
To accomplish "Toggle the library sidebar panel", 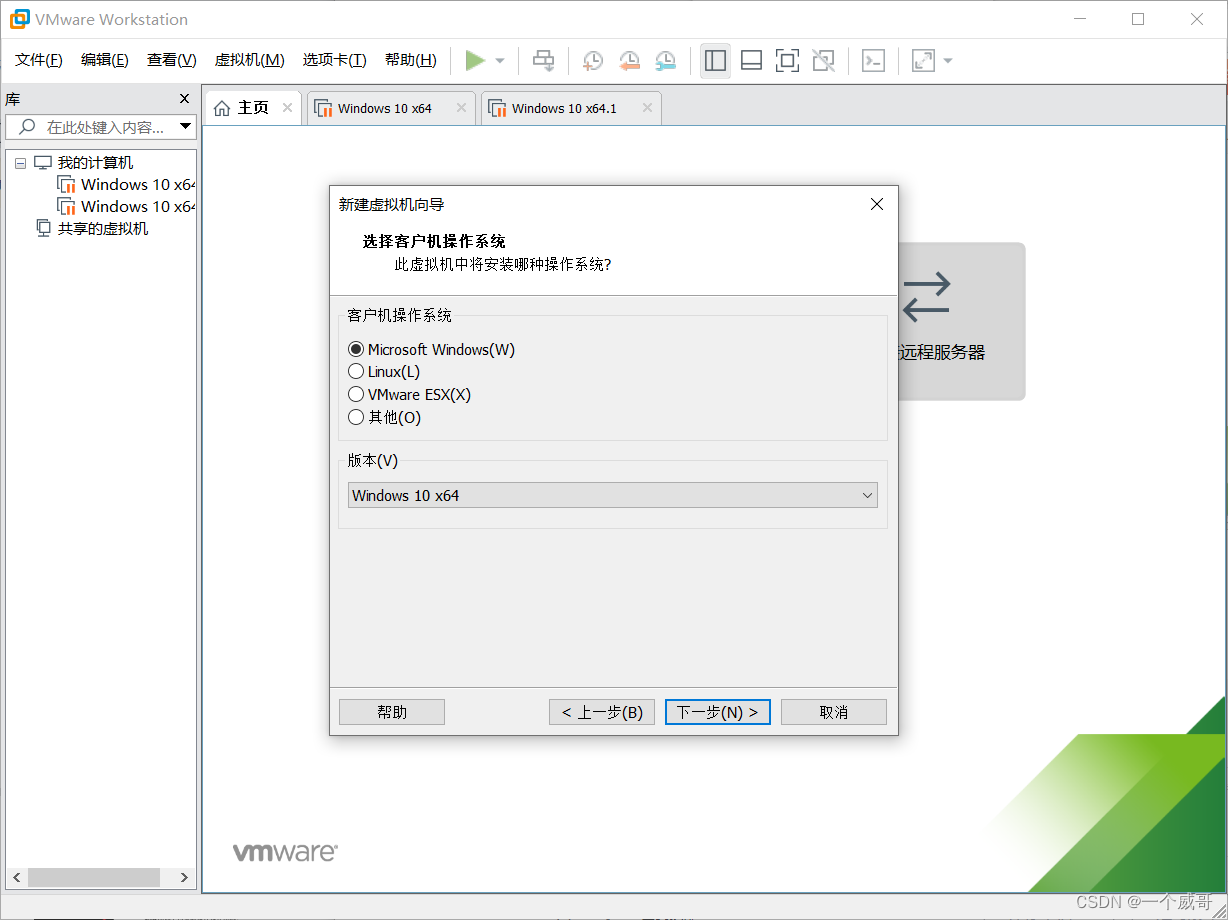I will tap(715, 61).
